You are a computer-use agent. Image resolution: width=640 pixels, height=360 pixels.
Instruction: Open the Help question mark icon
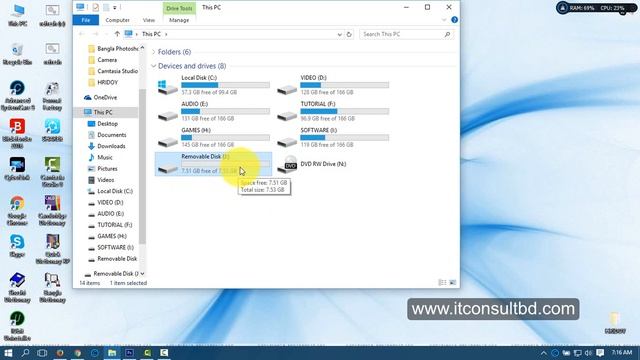454,20
